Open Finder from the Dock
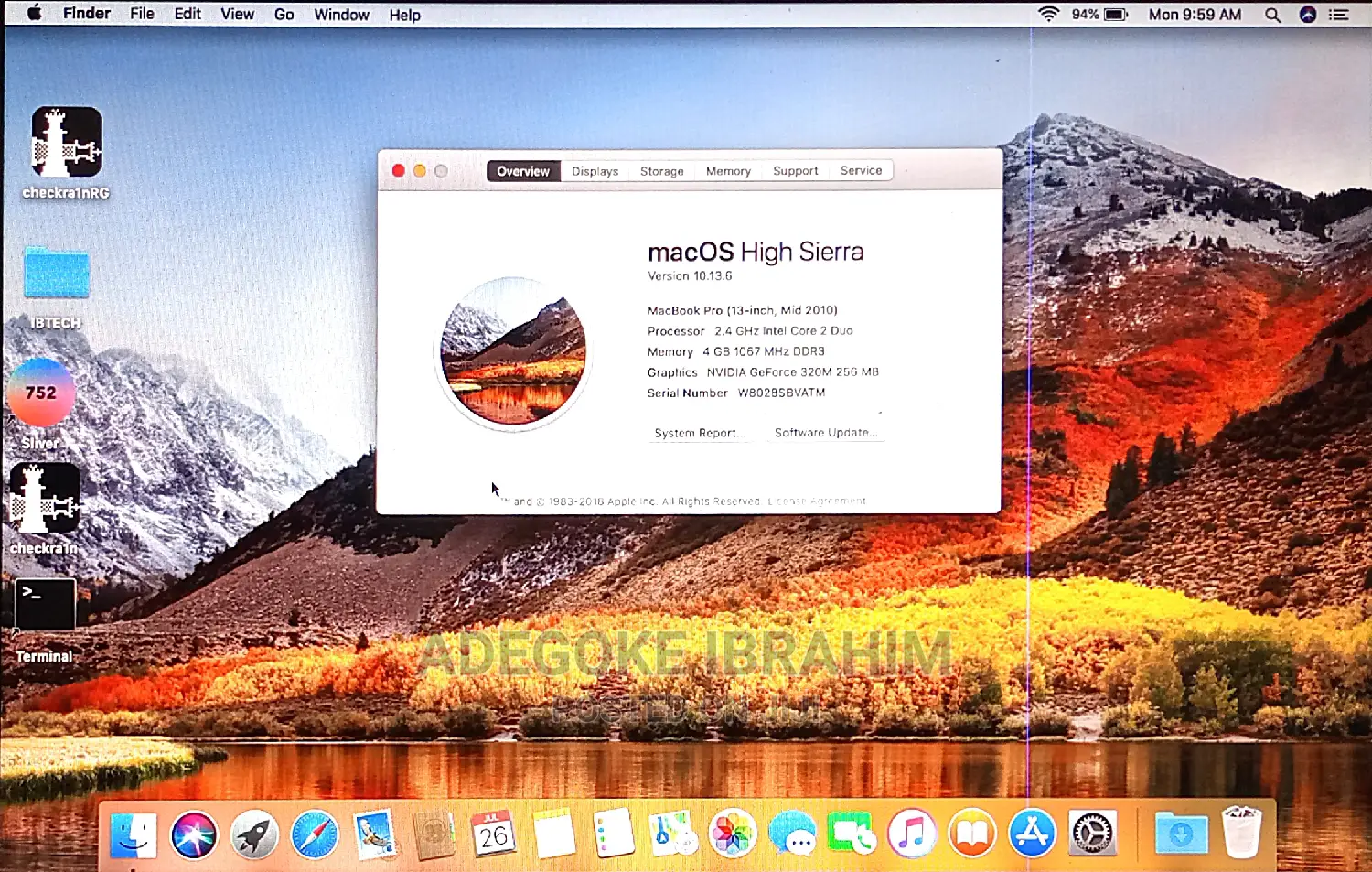The width and height of the screenshot is (1372, 872). (134, 834)
